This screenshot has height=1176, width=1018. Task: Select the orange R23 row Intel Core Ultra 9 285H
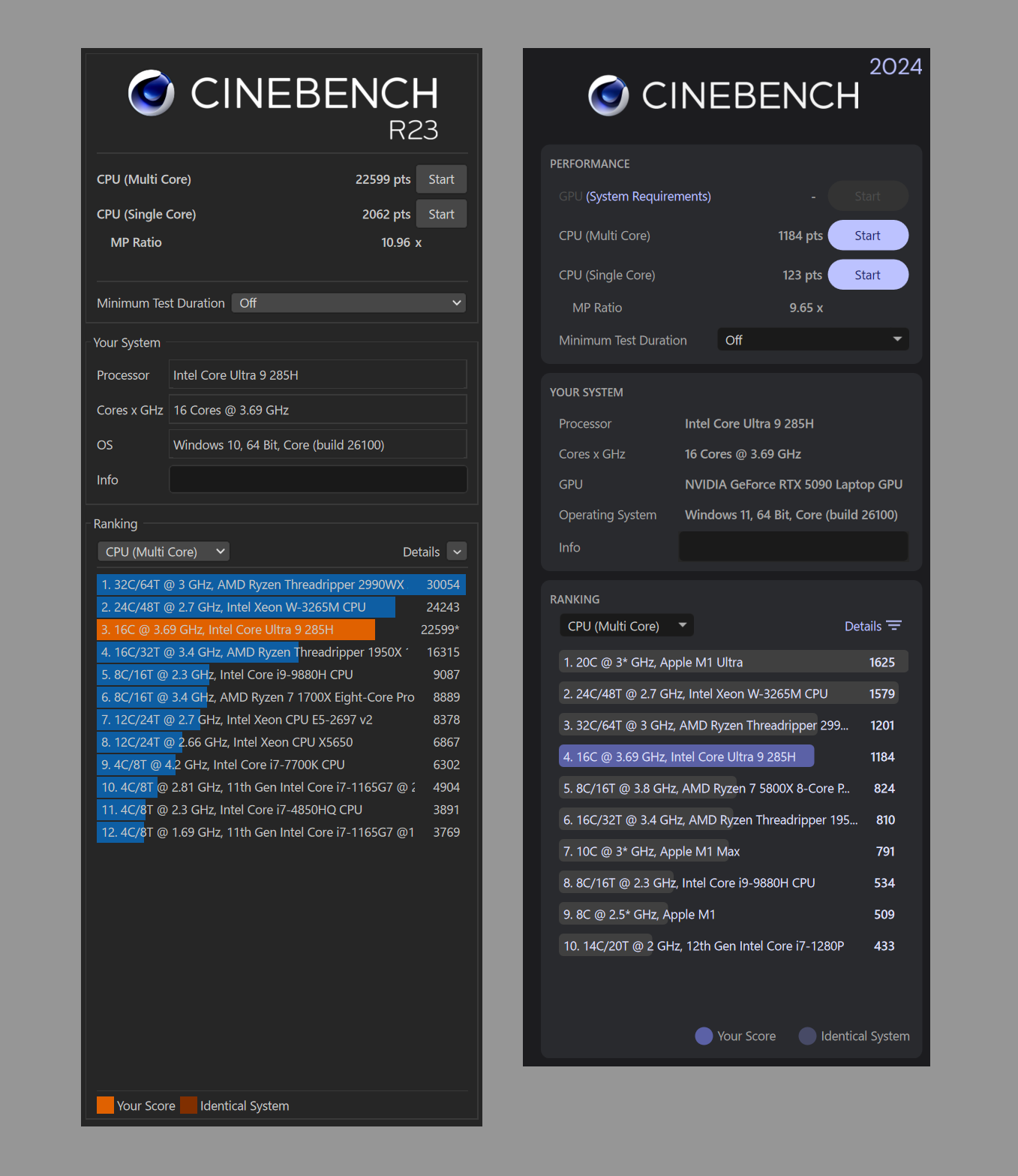[x=281, y=630]
